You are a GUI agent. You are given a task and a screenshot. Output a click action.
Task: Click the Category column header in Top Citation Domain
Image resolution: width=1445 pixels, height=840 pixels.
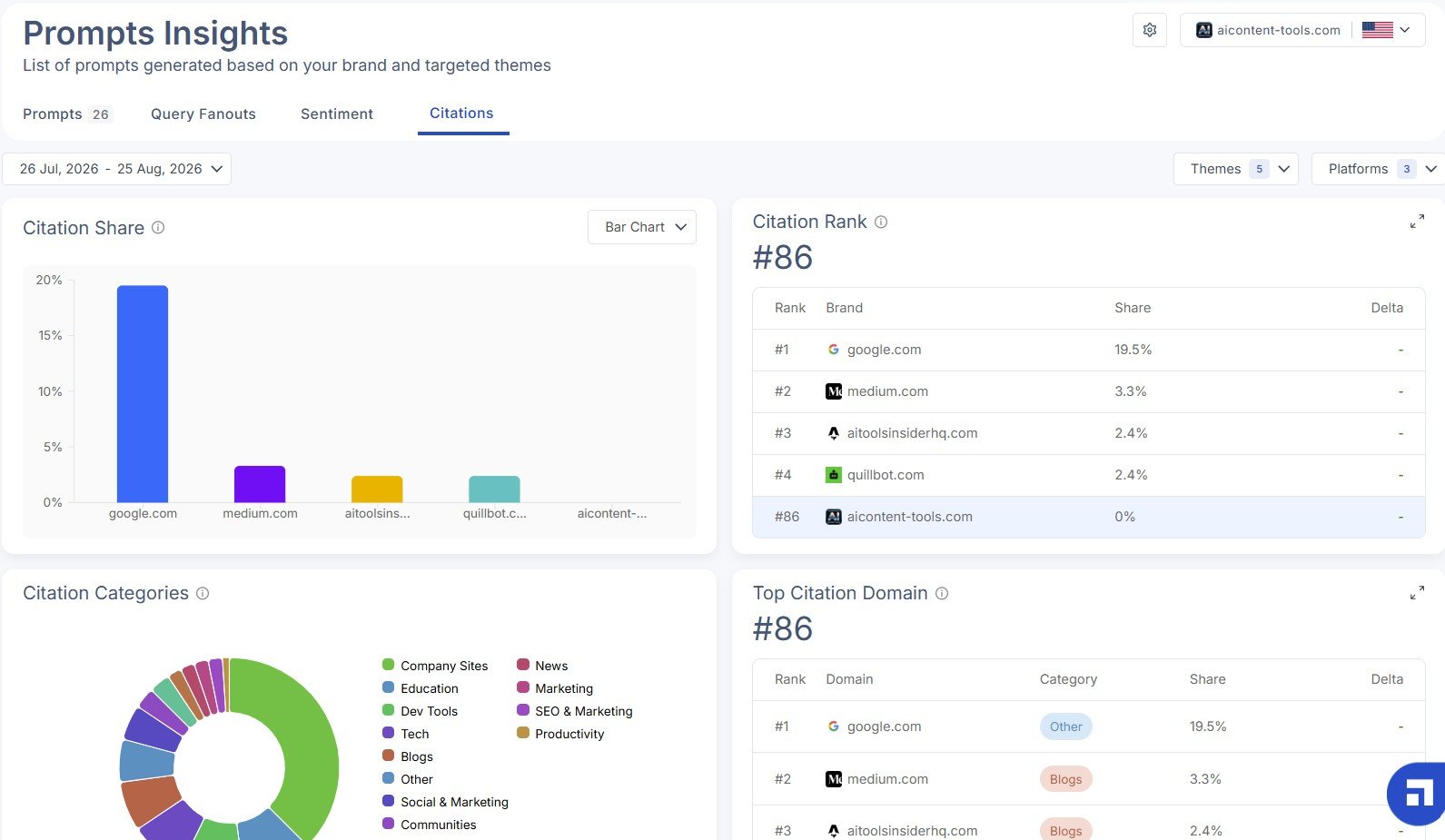point(1068,679)
